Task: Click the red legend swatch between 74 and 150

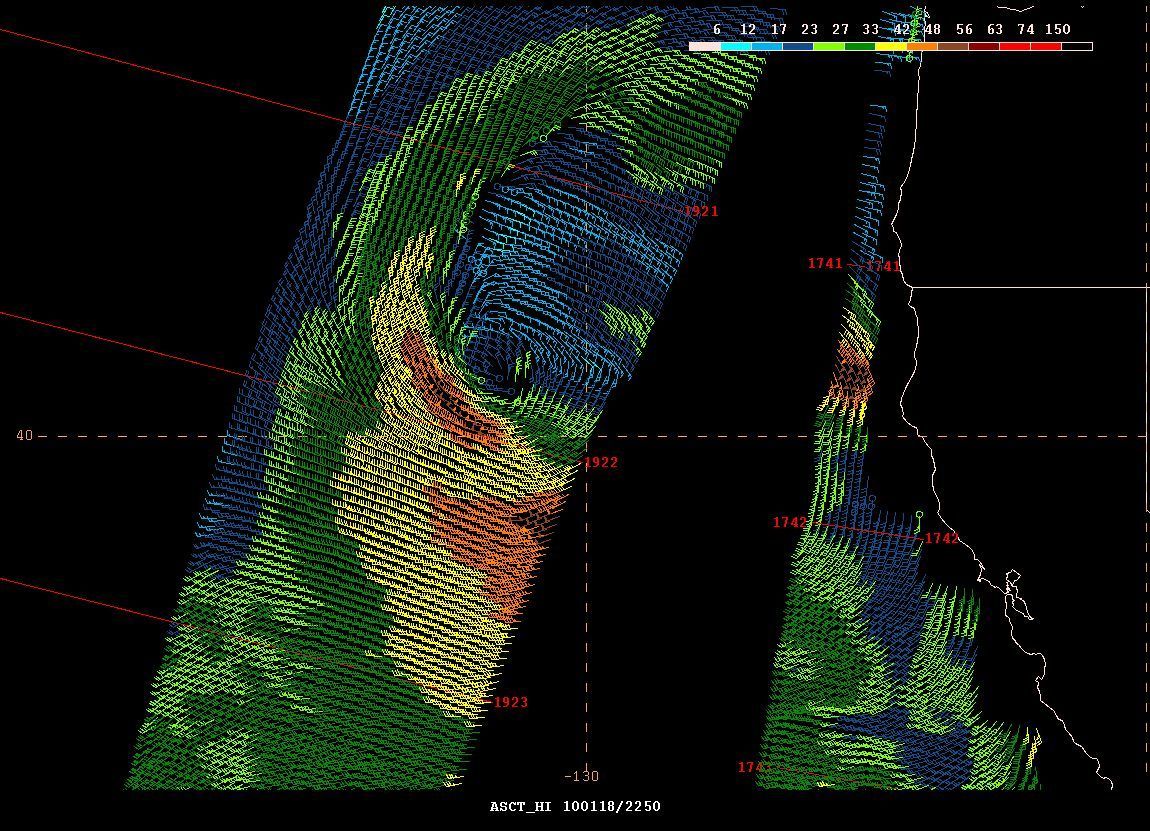Action: coord(1046,46)
